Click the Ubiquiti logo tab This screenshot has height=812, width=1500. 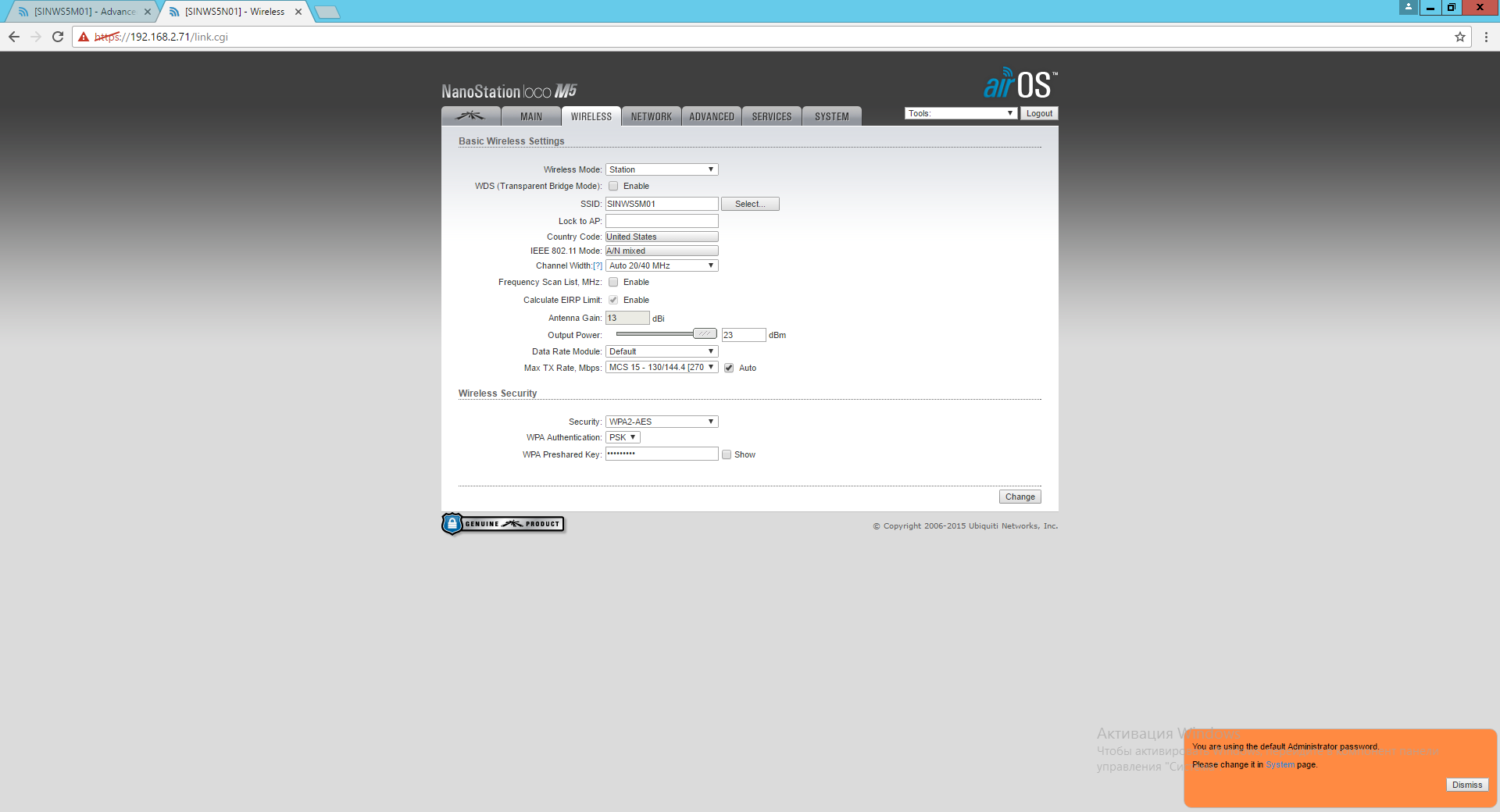[x=471, y=116]
